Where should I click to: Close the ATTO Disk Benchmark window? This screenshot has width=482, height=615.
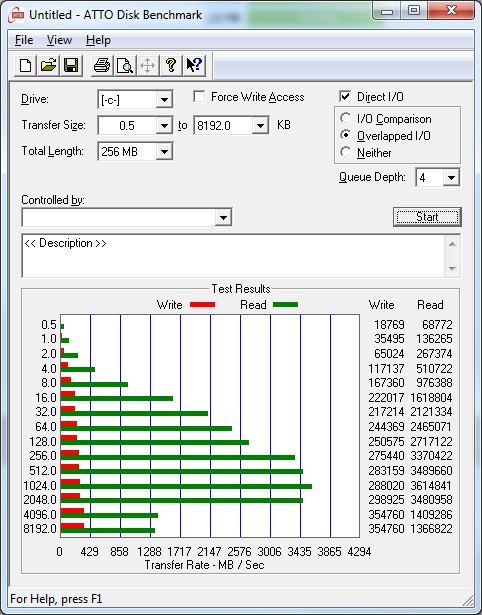click(x=451, y=11)
